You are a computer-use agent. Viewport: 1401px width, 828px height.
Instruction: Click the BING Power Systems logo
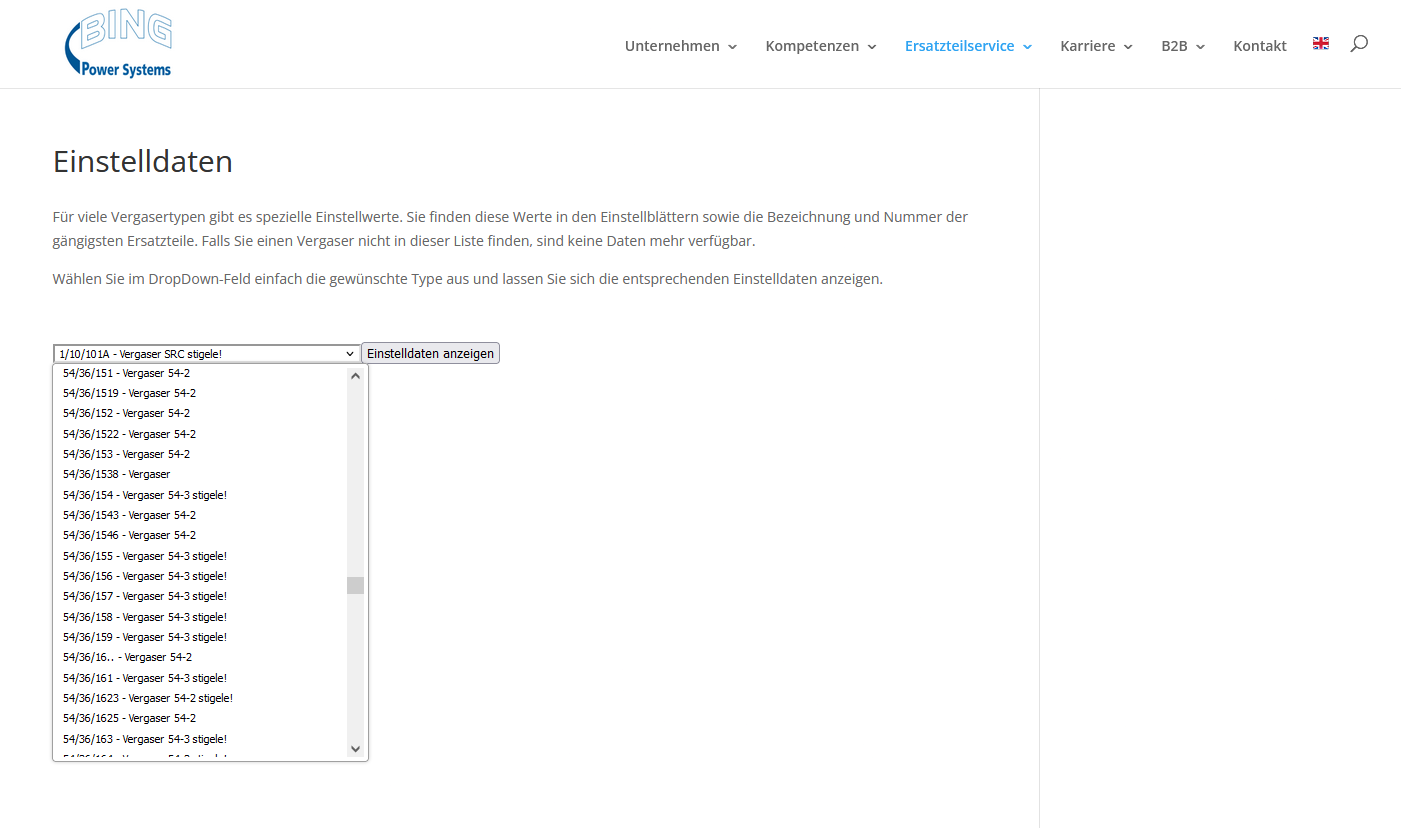118,45
